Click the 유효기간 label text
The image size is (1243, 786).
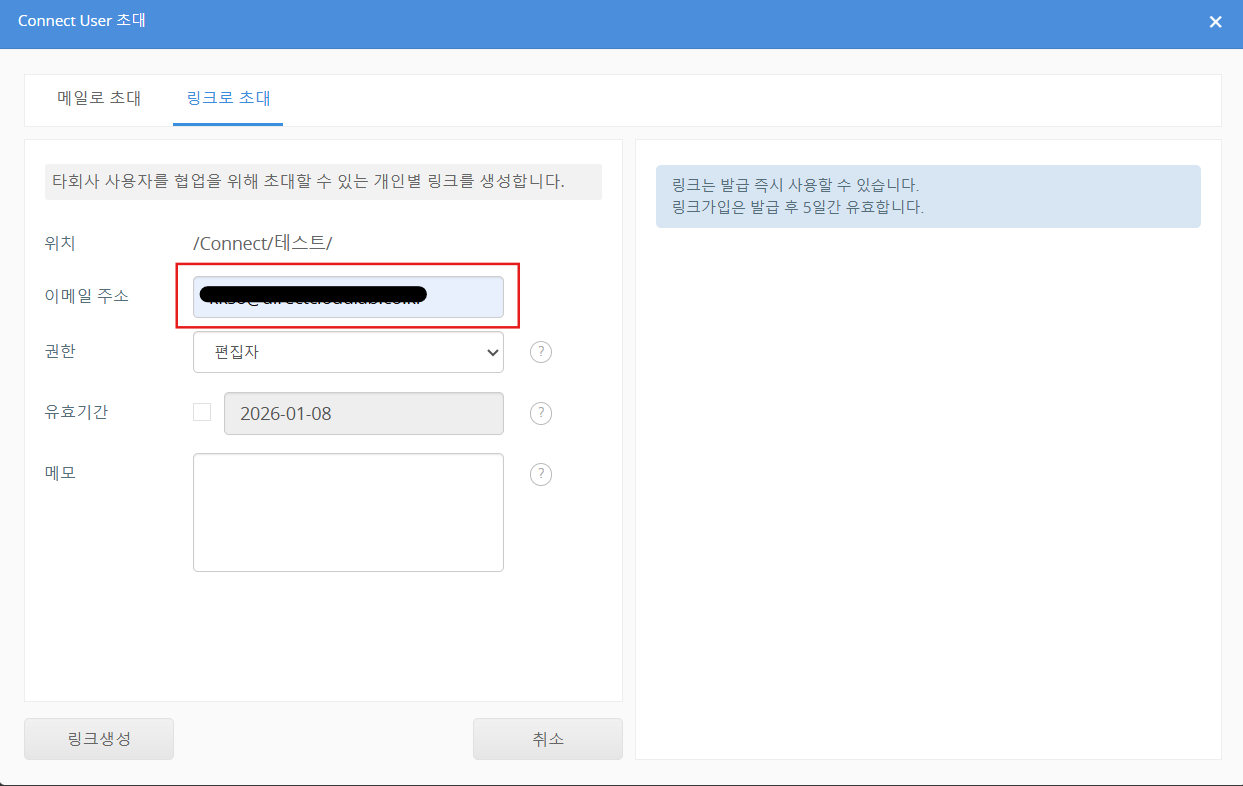click(x=76, y=412)
